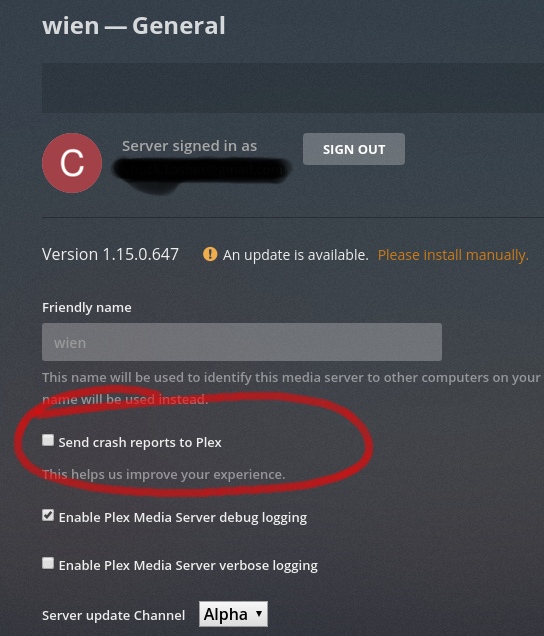Screen dimensions: 544x636
Task: Click the Friendly name field label
Action: (87, 307)
